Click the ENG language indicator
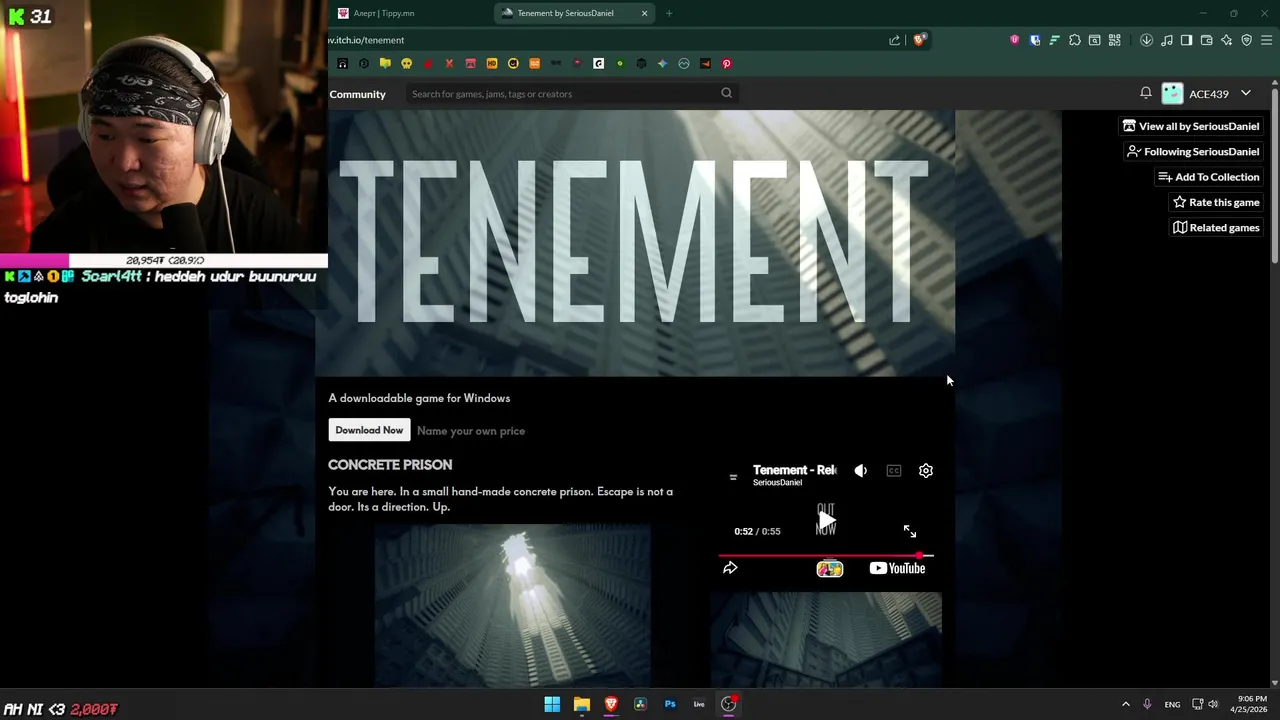The height and width of the screenshot is (720, 1280). click(1172, 705)
